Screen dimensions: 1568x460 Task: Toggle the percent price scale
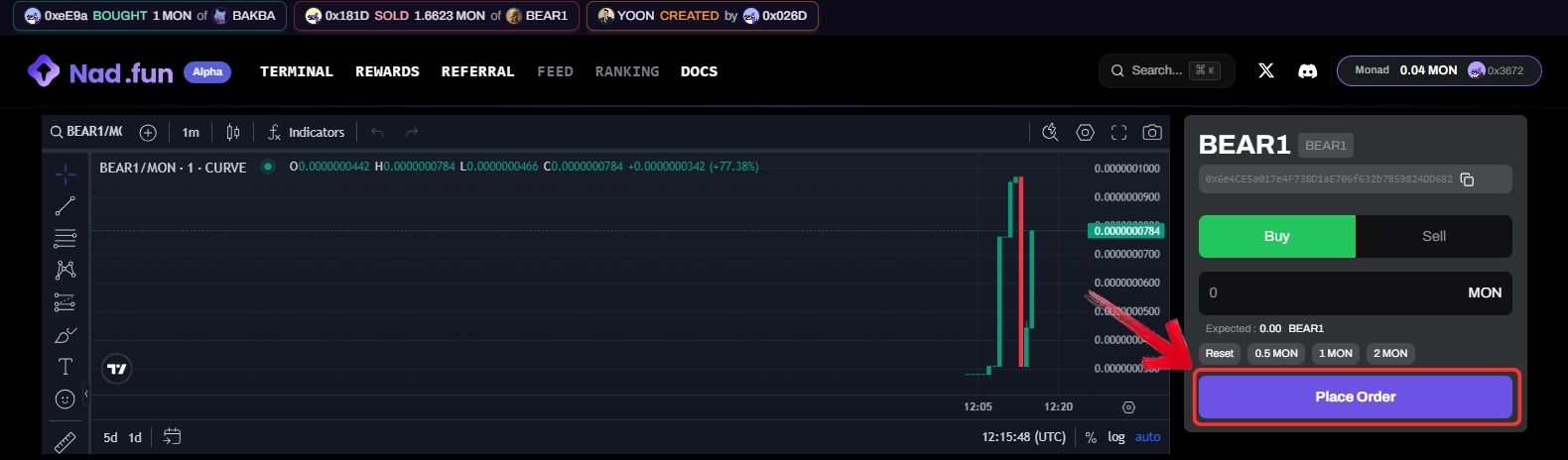point(1091,437)
